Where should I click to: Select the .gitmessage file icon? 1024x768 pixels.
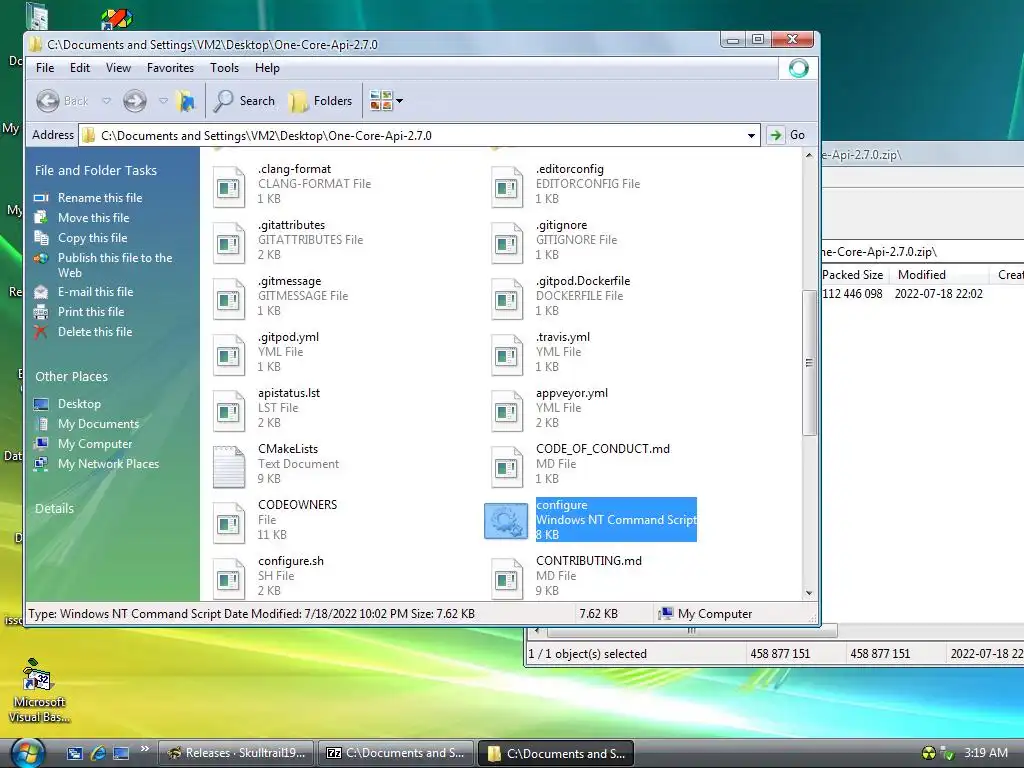(229, 298)
